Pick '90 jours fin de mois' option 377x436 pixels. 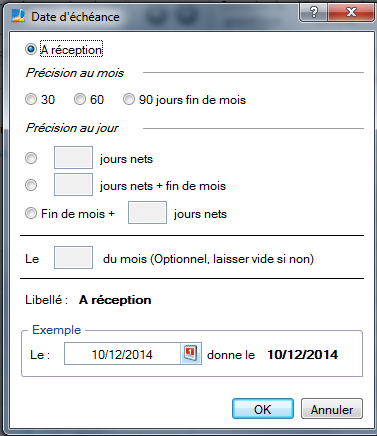point(129,99)
